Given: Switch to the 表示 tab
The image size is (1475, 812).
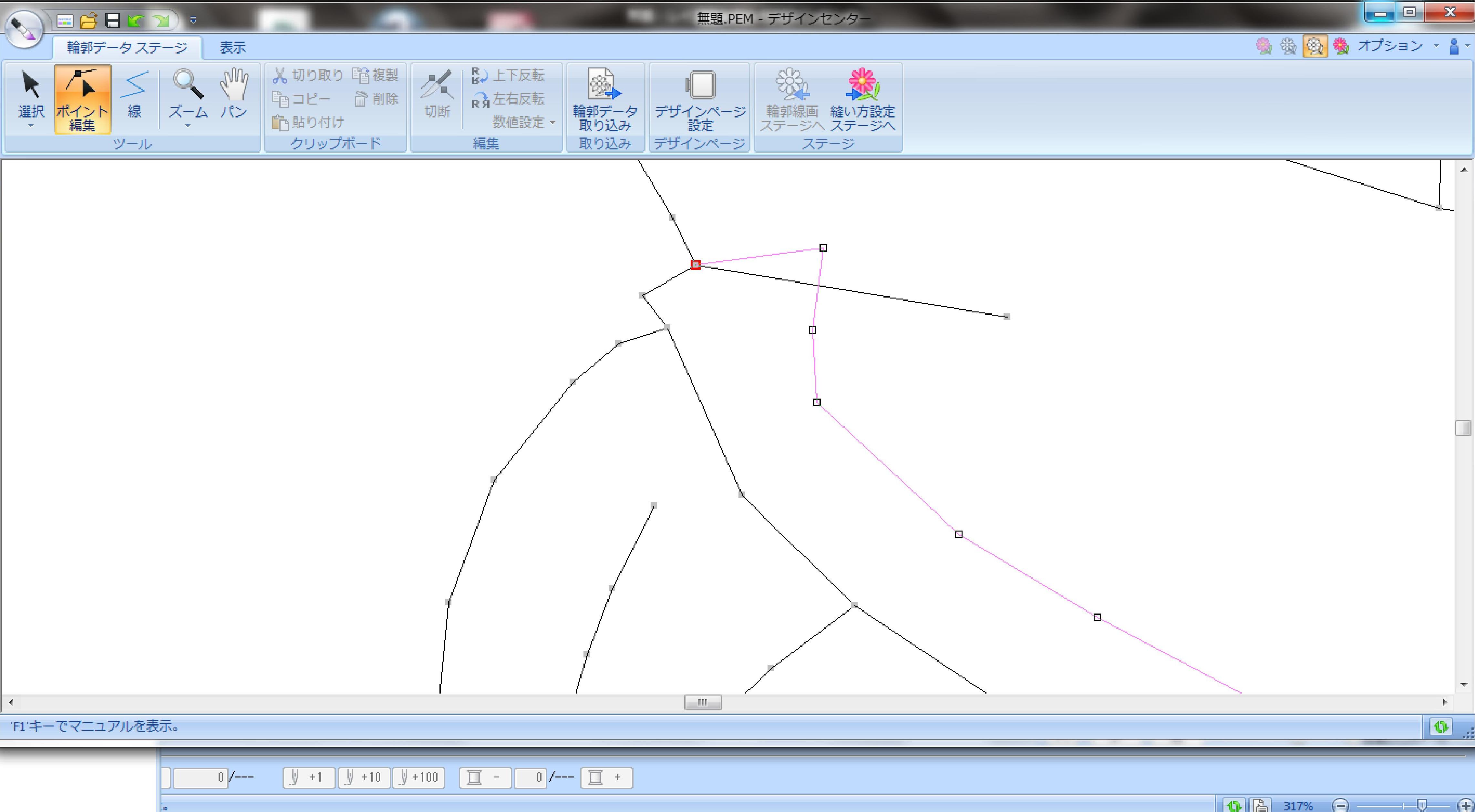Looking at the screenshot, I should click(232, 47).
